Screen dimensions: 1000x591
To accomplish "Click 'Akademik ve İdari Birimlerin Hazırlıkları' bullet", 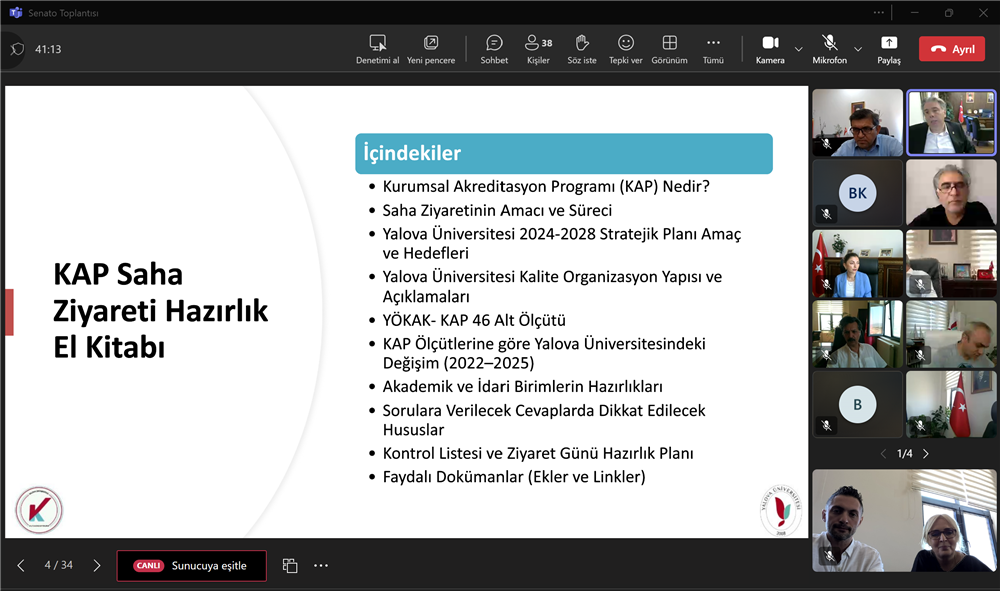I will pyautogui.click(x=522, y=386).
